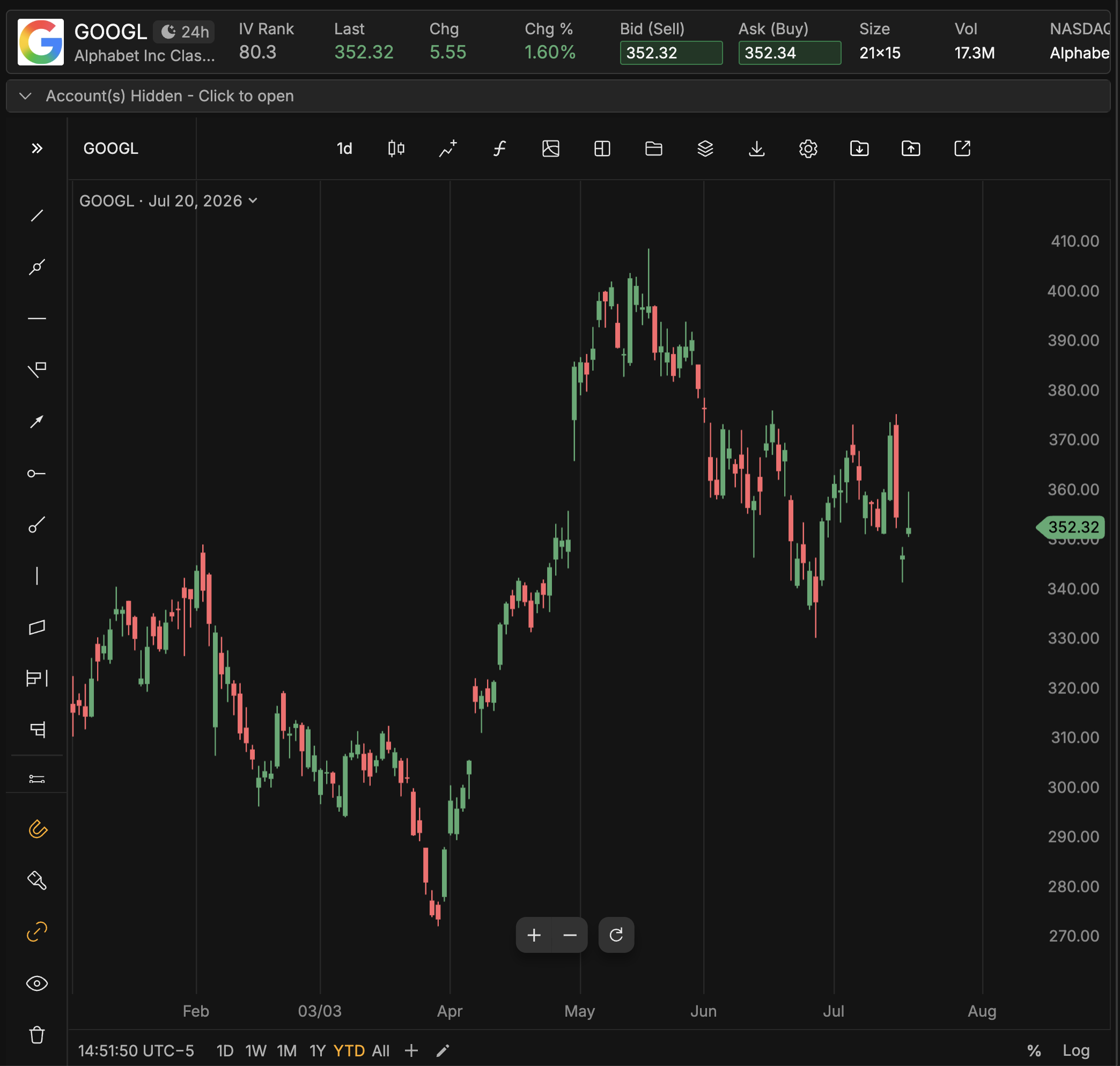Open chart settings gear icon

pos(808,149)
